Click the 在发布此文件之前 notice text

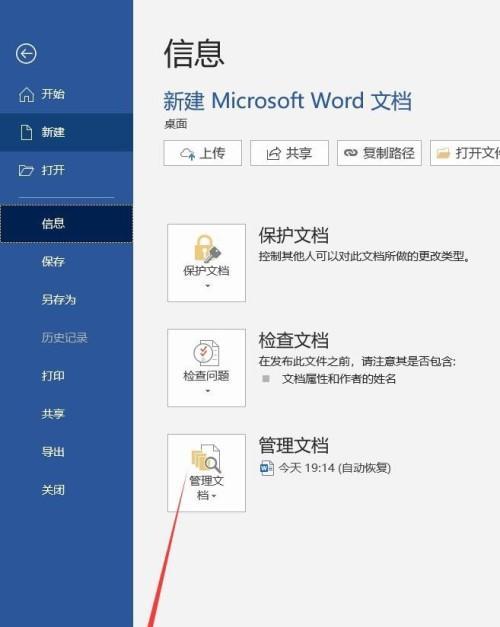pyautogui.click(x=357, y=361)
